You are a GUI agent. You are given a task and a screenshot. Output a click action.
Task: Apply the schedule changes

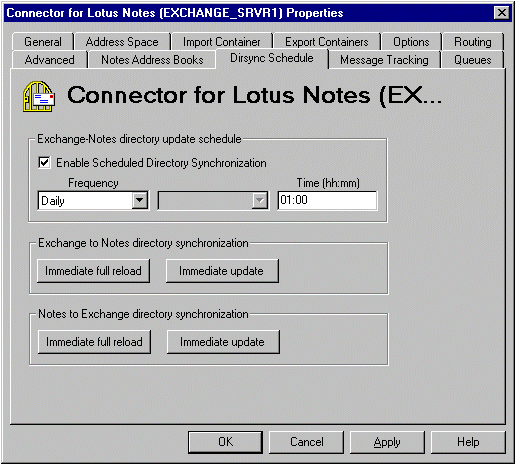click(387, 442)
